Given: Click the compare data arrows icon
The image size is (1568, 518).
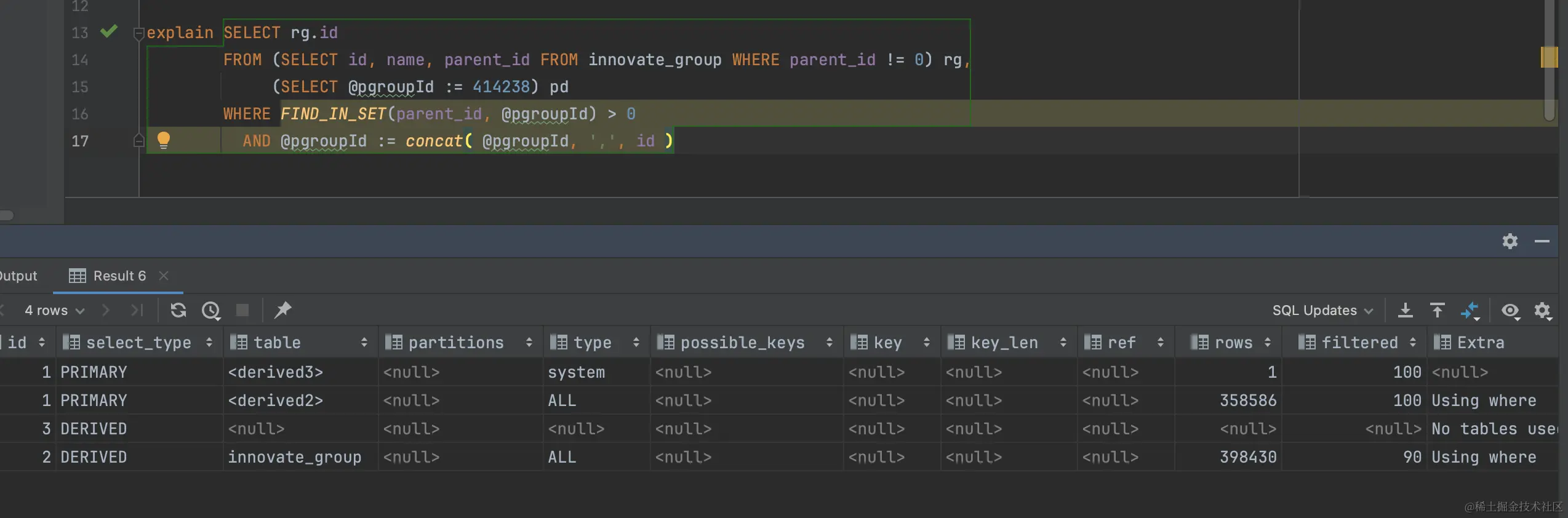Looking at the screenshot, I should click(x=1470, y=310).
